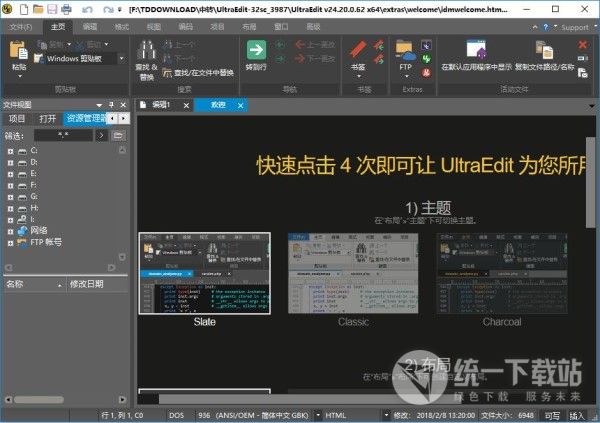Toggle writable (可写) status bar indicator
Screen dimensions: 600x423
click(x=552, y=415)
